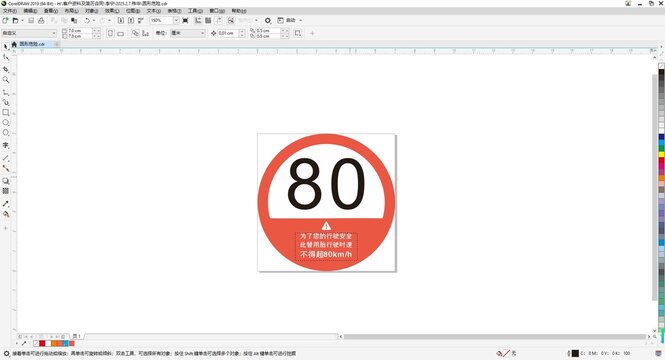
Task: Click the 启动 launcher button
Action: [x=286, y=20]
